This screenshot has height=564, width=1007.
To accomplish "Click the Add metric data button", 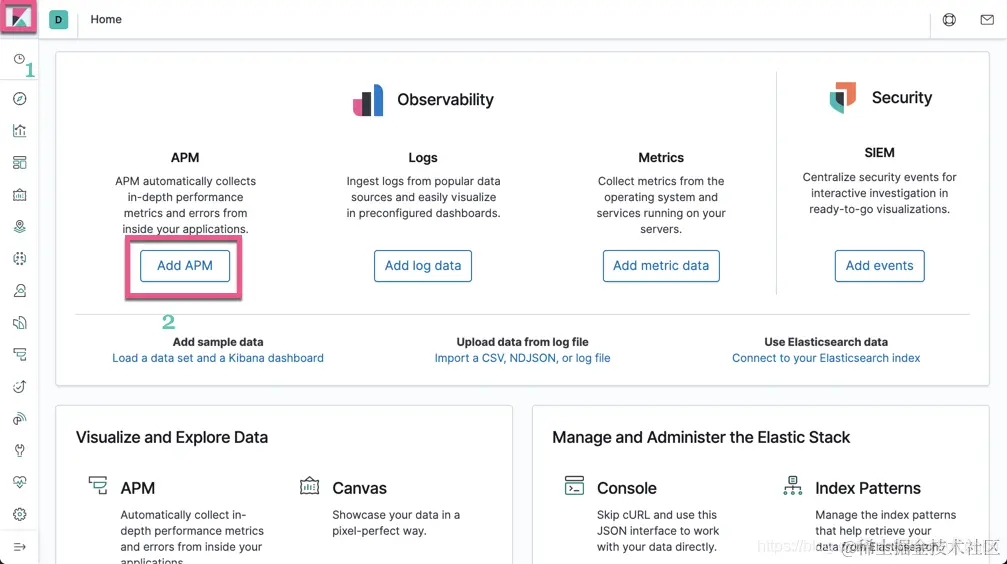I will (661, 266).
